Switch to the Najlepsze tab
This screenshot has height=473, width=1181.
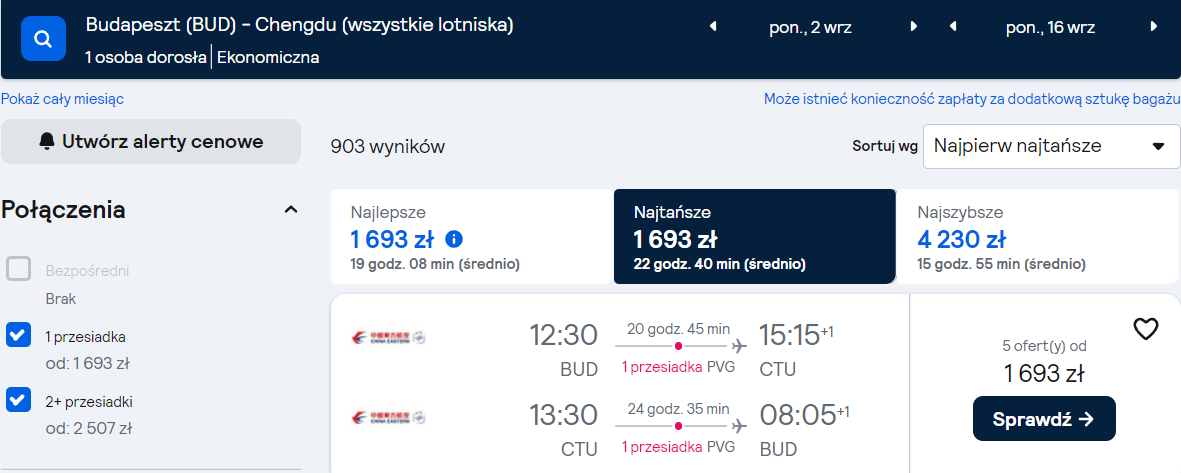(x=471, y=236)
